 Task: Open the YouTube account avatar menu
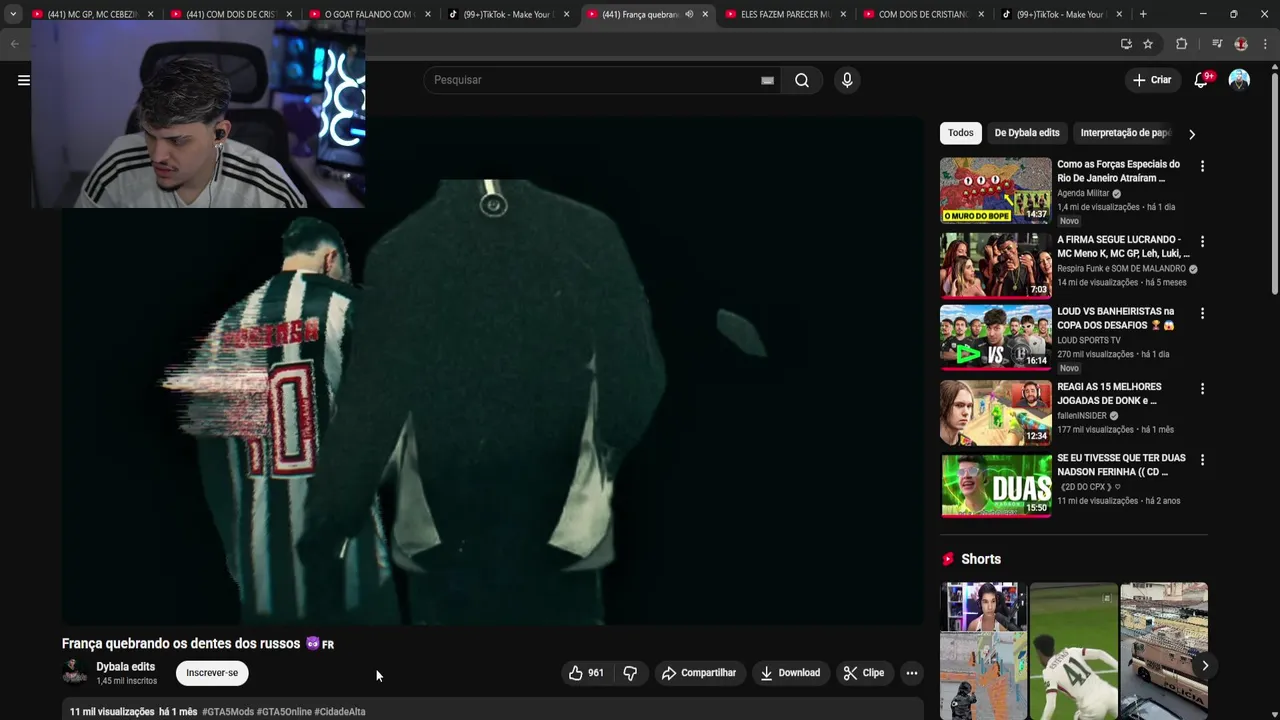click(1239, 80)
